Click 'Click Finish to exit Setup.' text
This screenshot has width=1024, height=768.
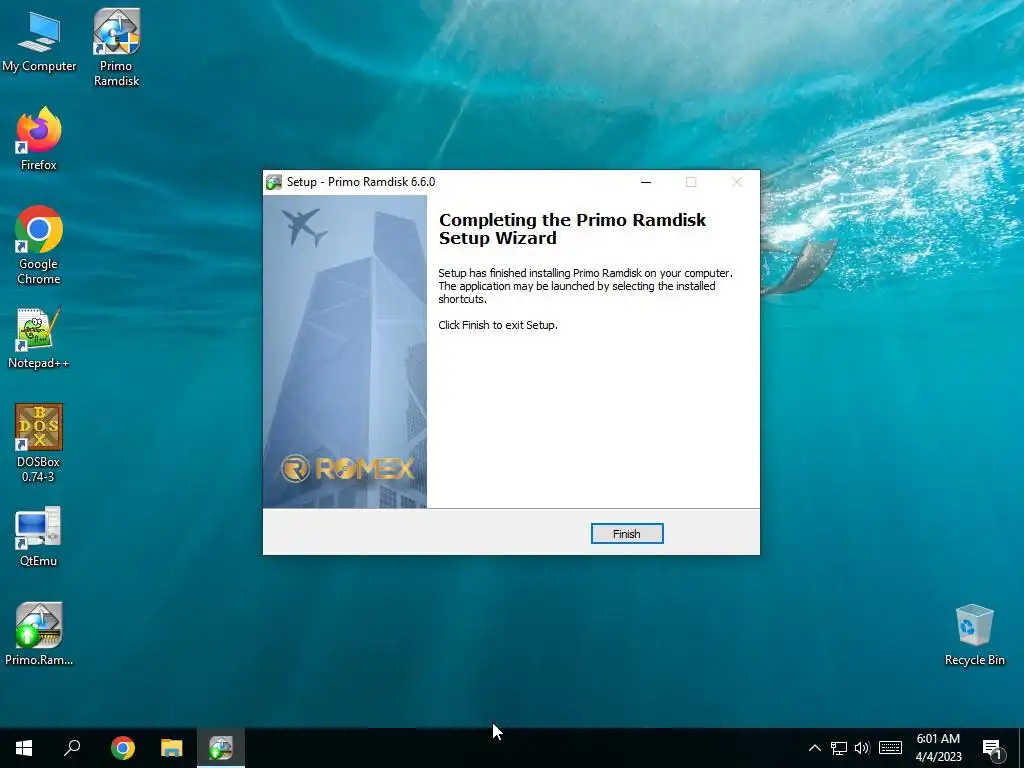tap(498, 325)
